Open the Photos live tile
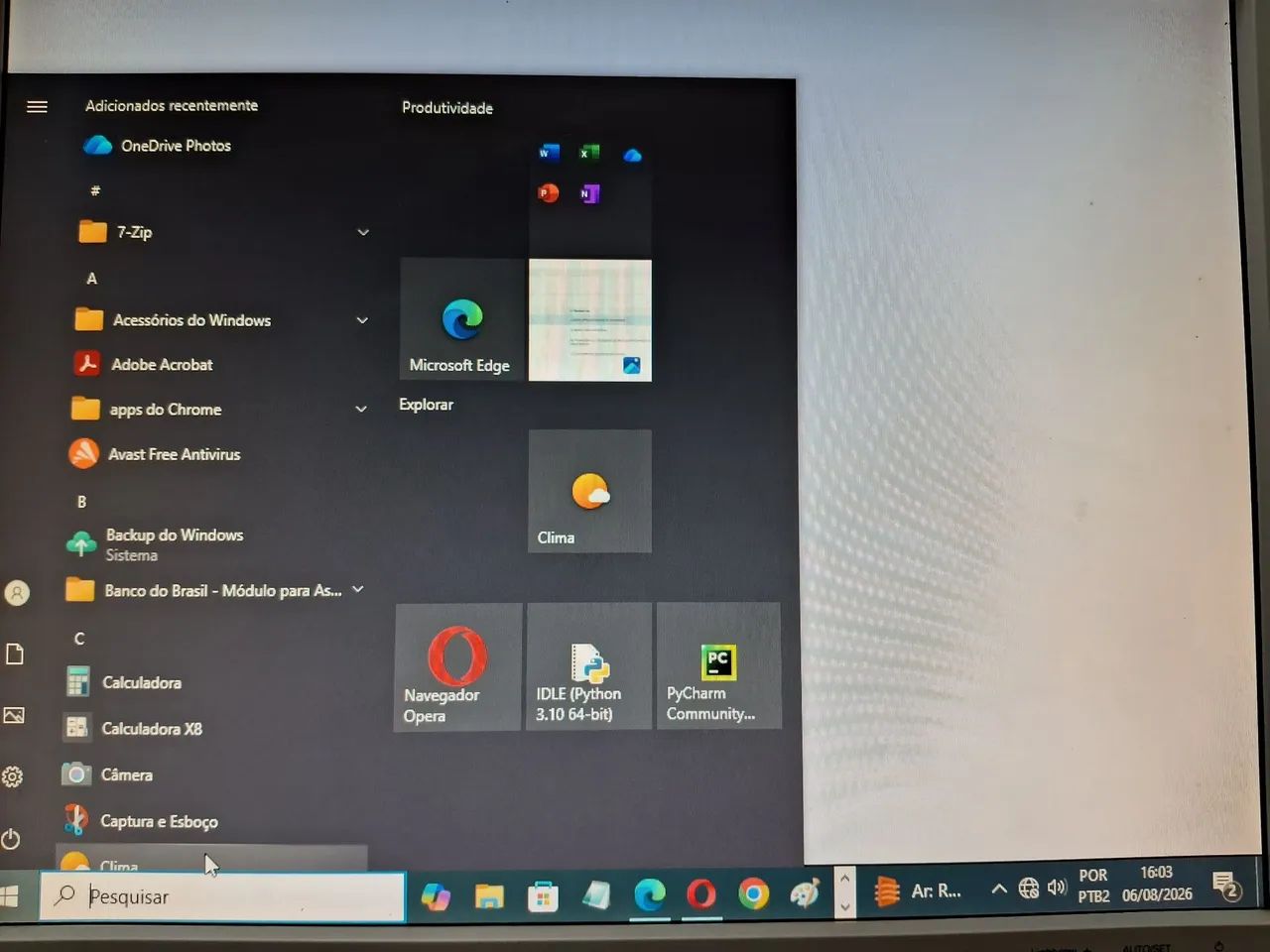 point(590,320)
